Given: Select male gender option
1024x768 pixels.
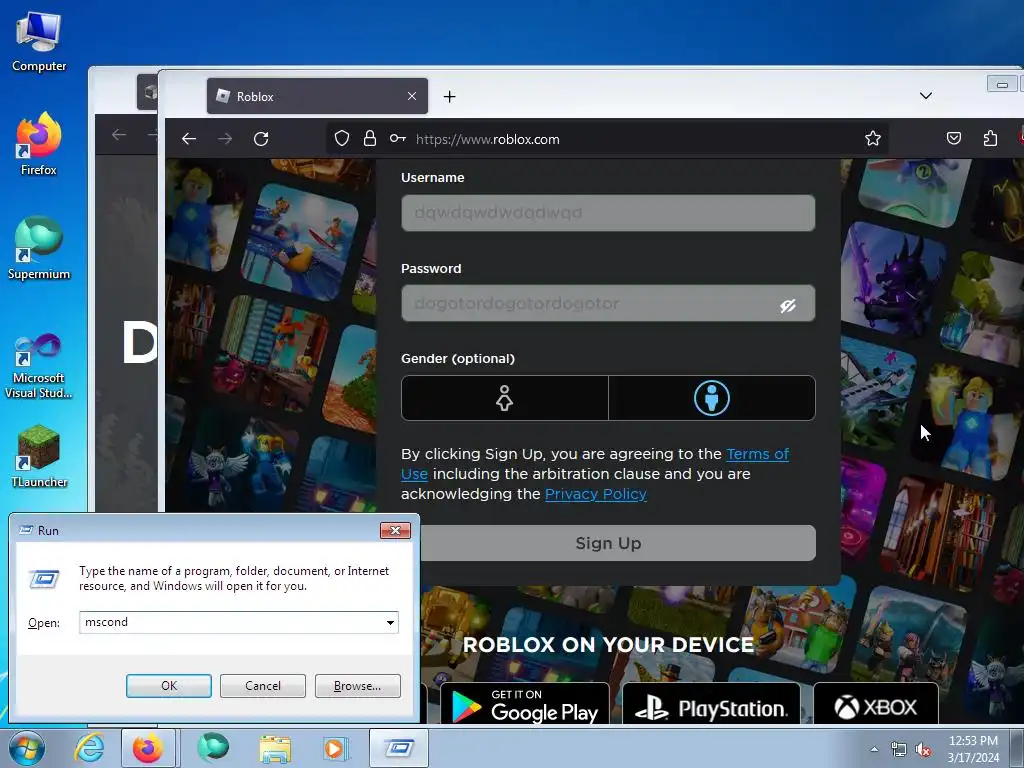Looking at the screenshot, I should (712, 398).
